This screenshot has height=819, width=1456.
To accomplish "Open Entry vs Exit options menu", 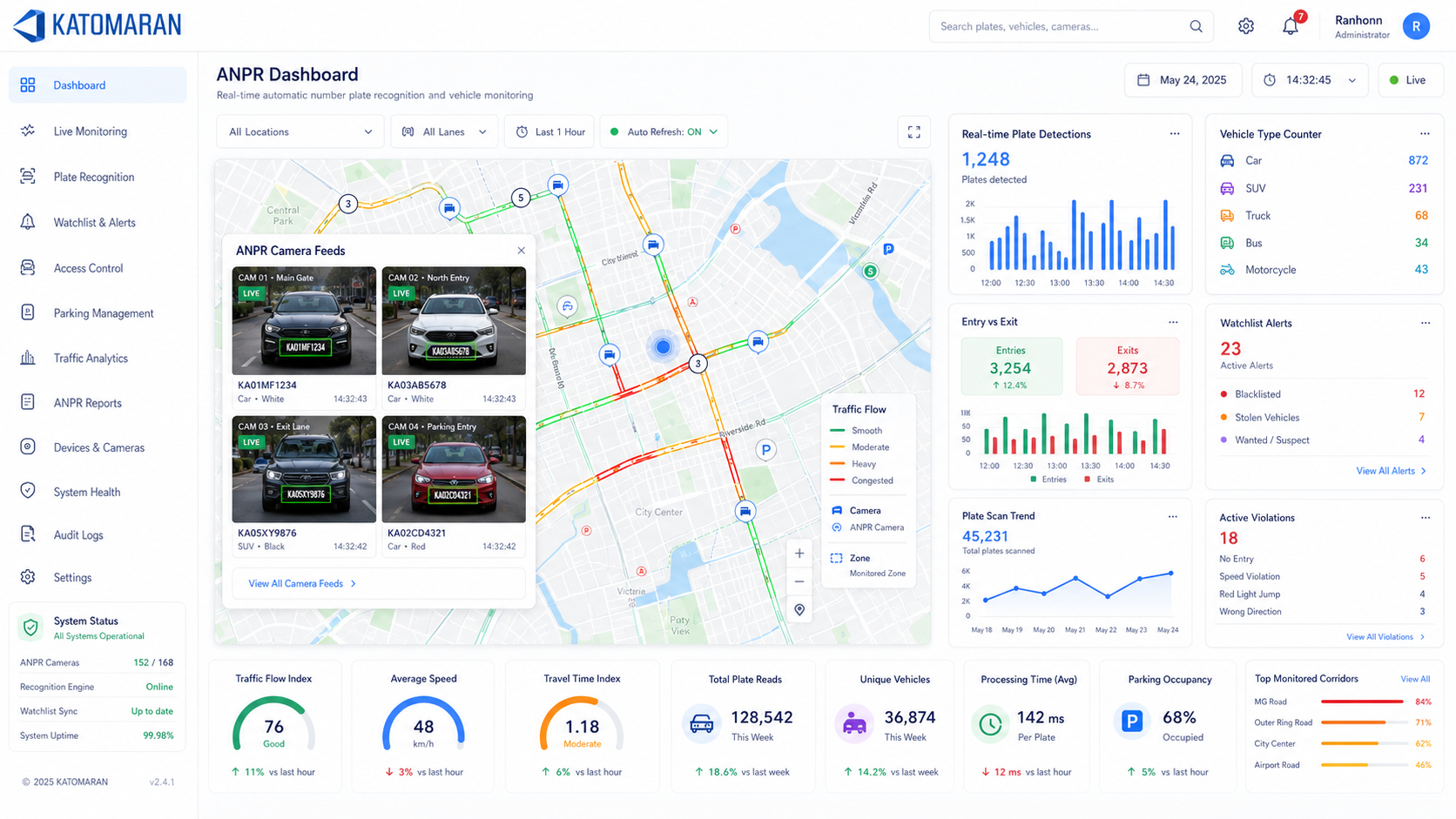I will point(1173,322).
